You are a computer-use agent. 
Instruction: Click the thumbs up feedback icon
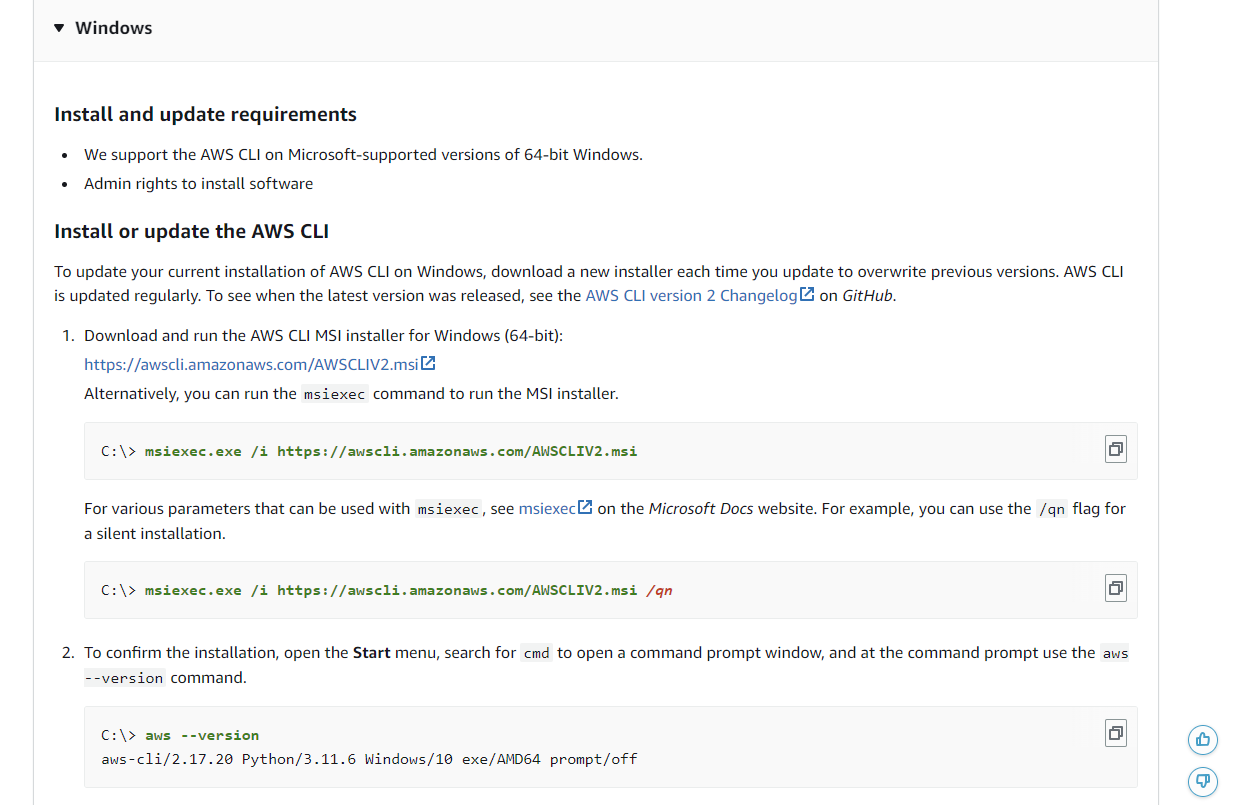[1203, 740]
